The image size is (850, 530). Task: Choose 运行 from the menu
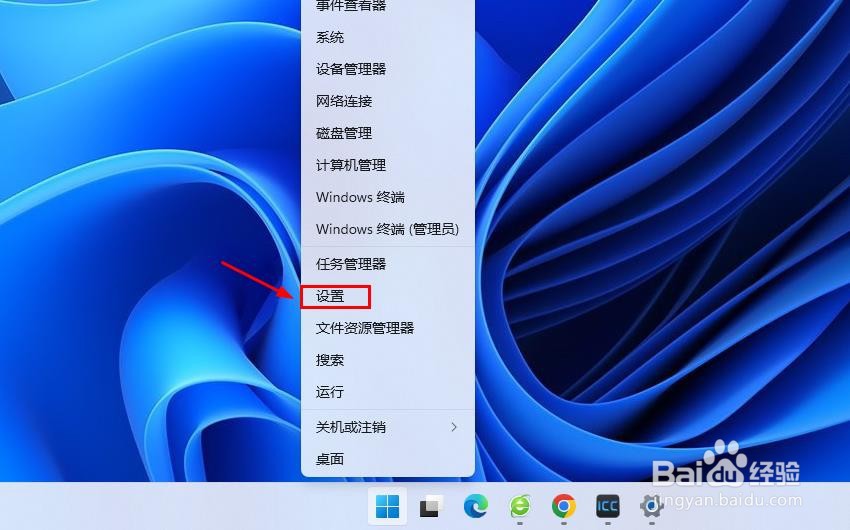coord(388,392)
